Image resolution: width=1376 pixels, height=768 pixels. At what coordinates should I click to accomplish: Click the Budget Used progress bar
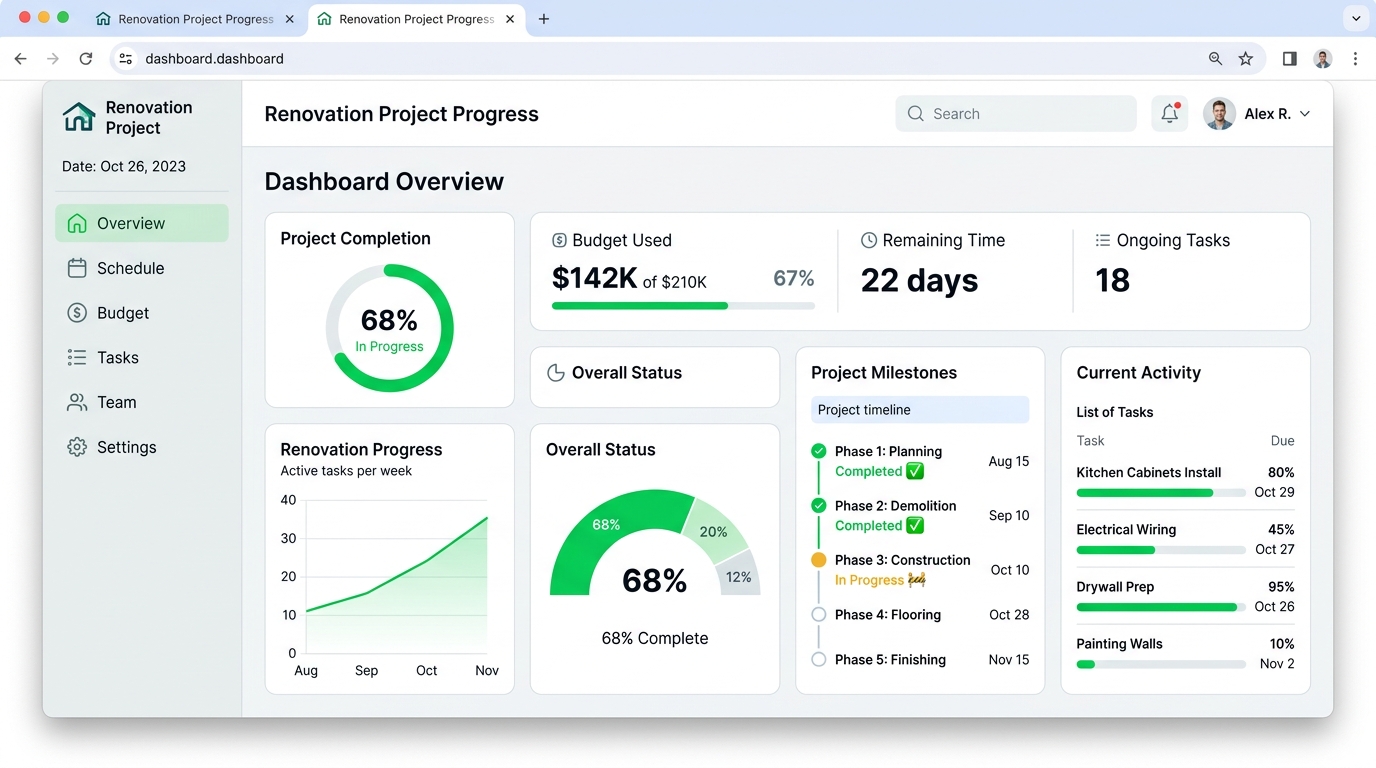coord(683,306)
